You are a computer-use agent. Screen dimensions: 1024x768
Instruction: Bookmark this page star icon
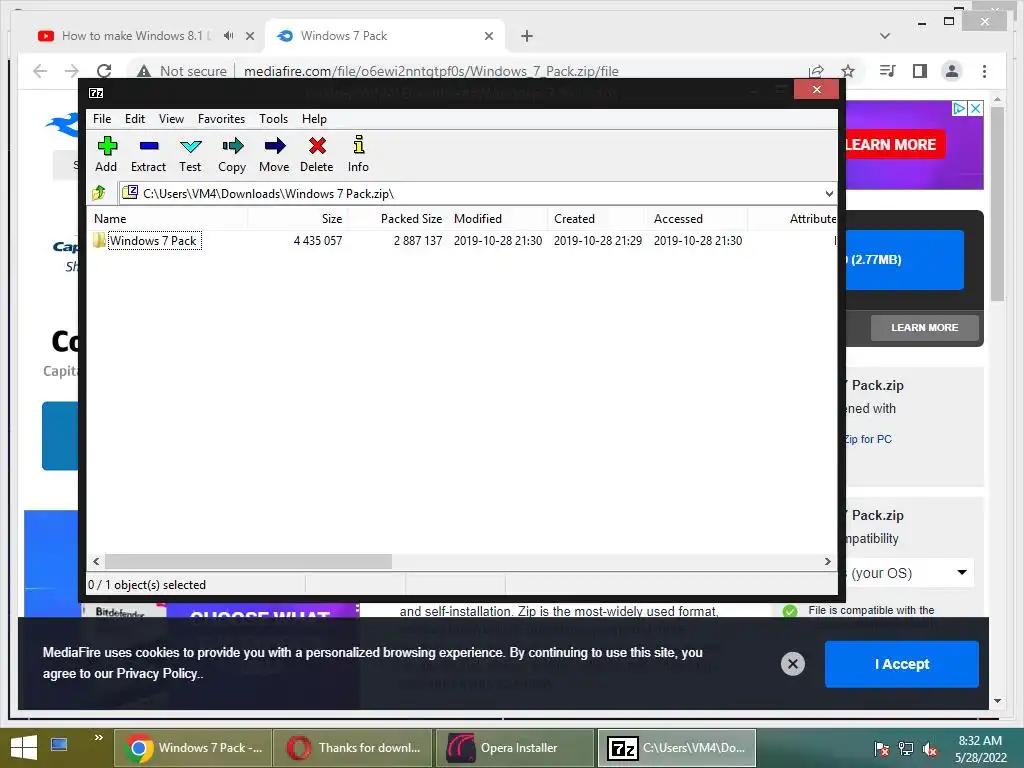coord(848,71)
